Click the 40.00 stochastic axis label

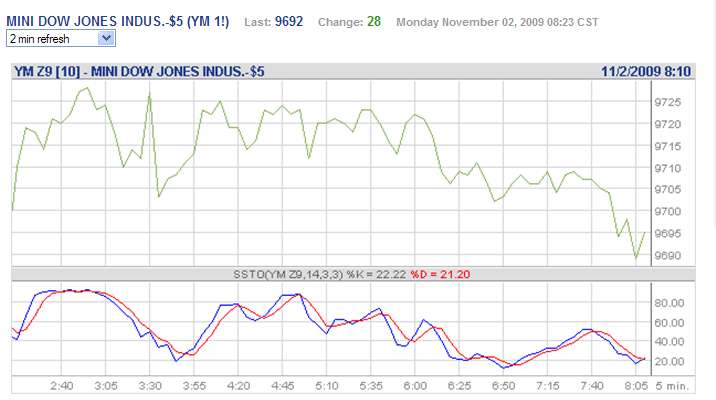(x=669, y=342)
